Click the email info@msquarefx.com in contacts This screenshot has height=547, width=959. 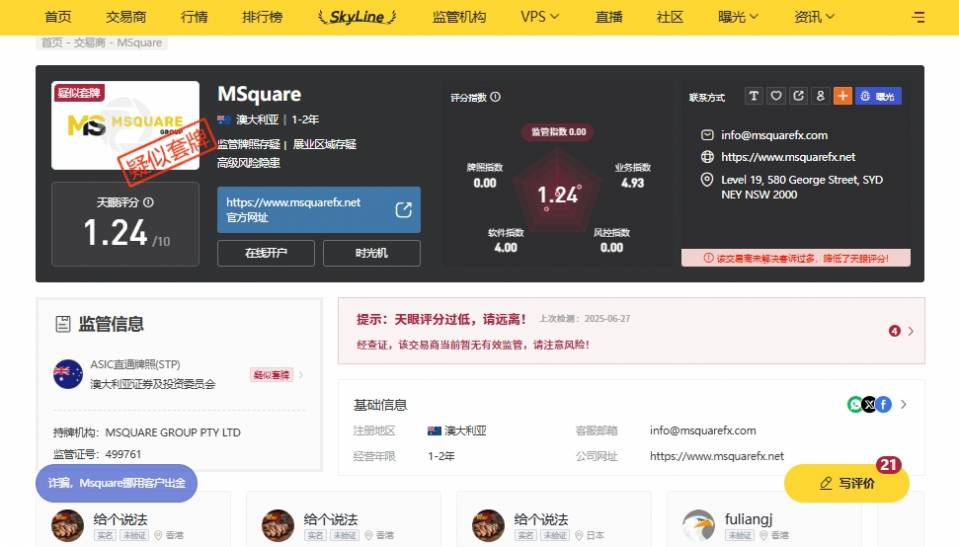tap(774, 135)
